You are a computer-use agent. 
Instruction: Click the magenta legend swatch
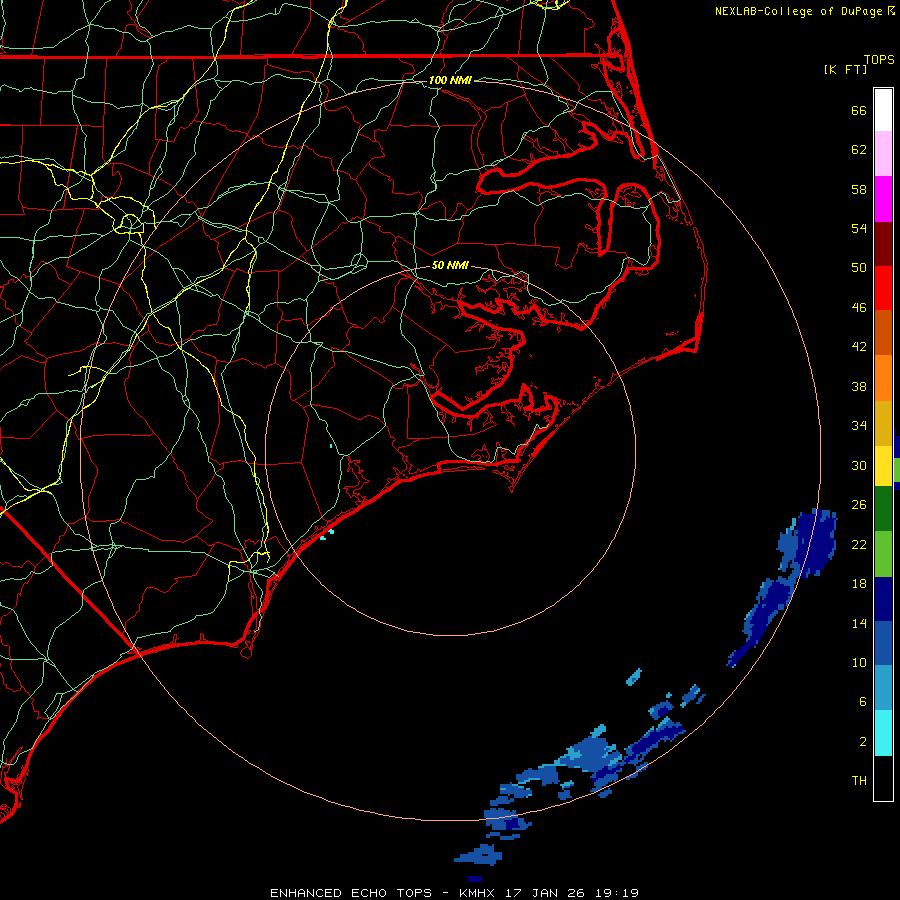883,199
